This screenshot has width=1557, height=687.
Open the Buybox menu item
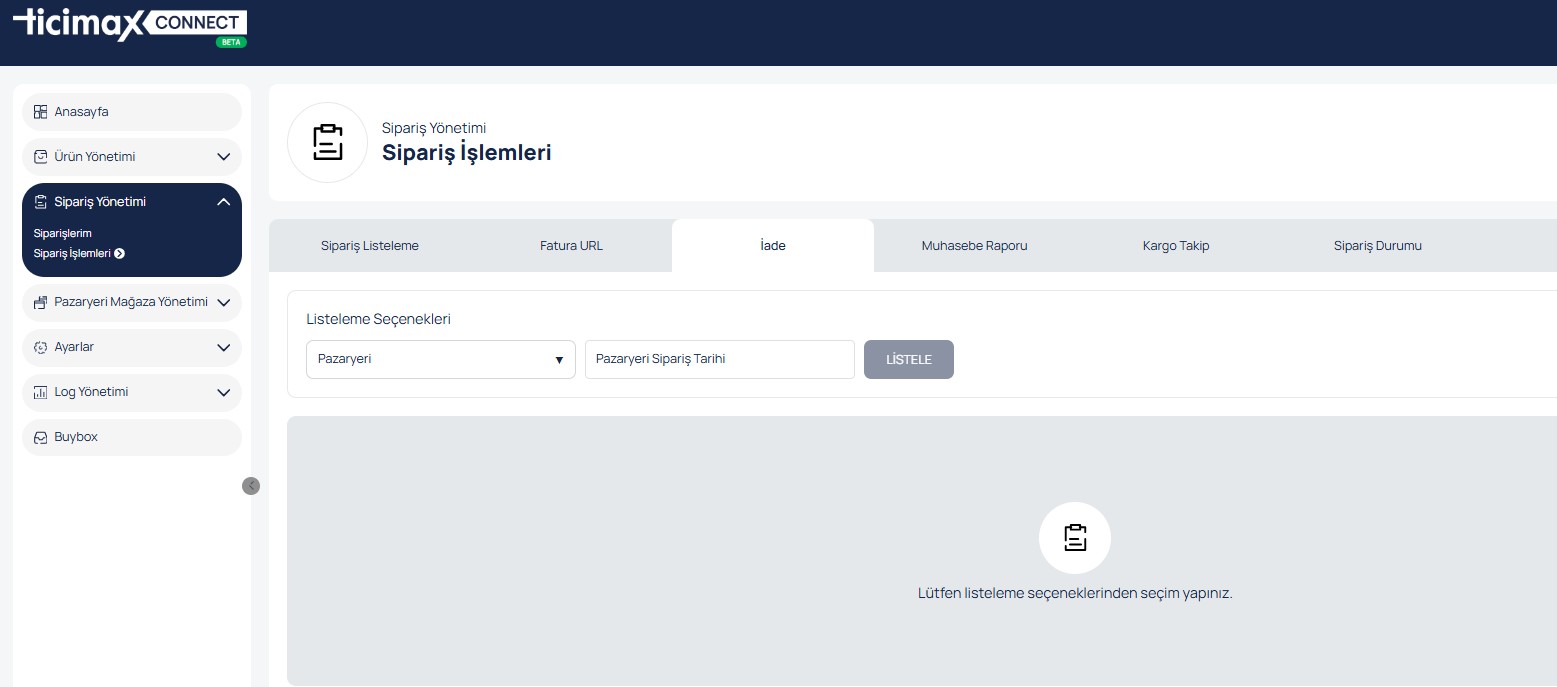pyautogui.click(x=132, y=437)
